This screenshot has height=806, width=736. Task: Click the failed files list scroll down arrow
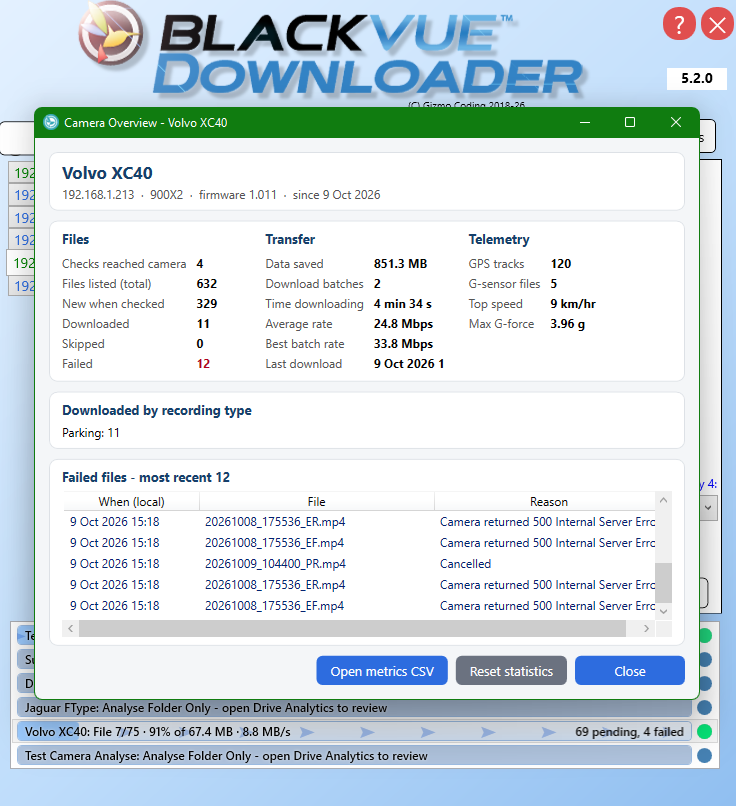pyautogui.click(x=664, y=611)
